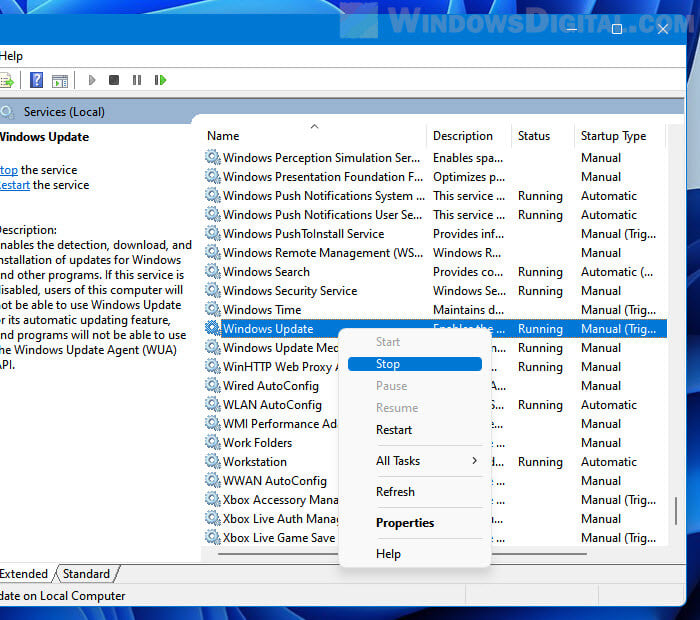Viewport: 700px width, 620px height.
Task: Select Windows Remote Management service row
Action: (x=435, y=253)
